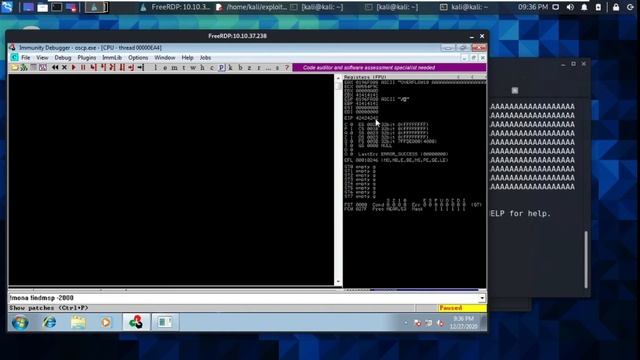Open Source window with the s button
Screen dimensions: 640x360
point(278,68)
